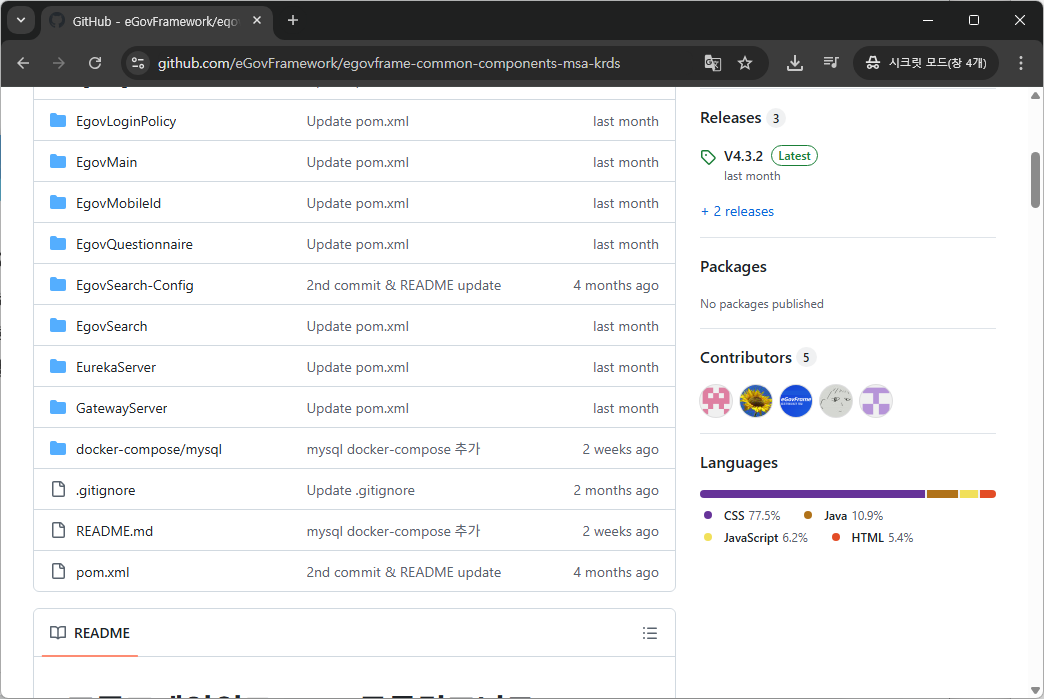The height and width of the screenshot is (699, 1044).
Task: Open pom.xml row's 2nd commit message
Action: click(x=403, y=573)
